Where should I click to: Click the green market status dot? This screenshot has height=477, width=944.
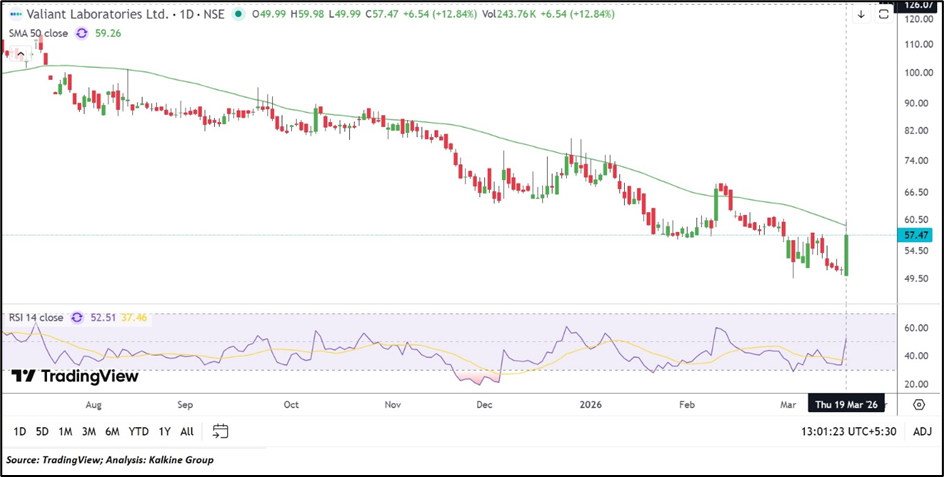(x=238, y=15)
